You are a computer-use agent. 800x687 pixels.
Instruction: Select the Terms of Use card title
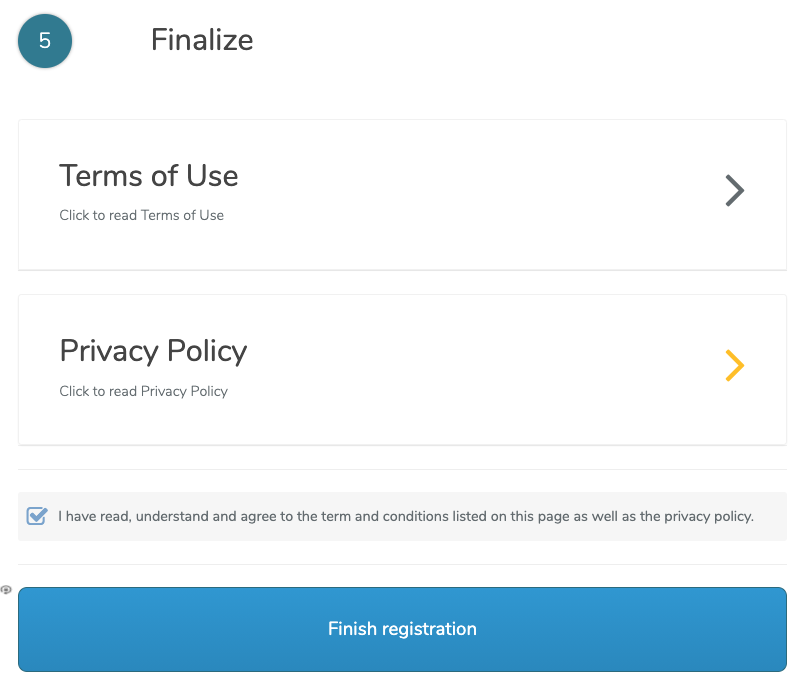tap(149, 176)
